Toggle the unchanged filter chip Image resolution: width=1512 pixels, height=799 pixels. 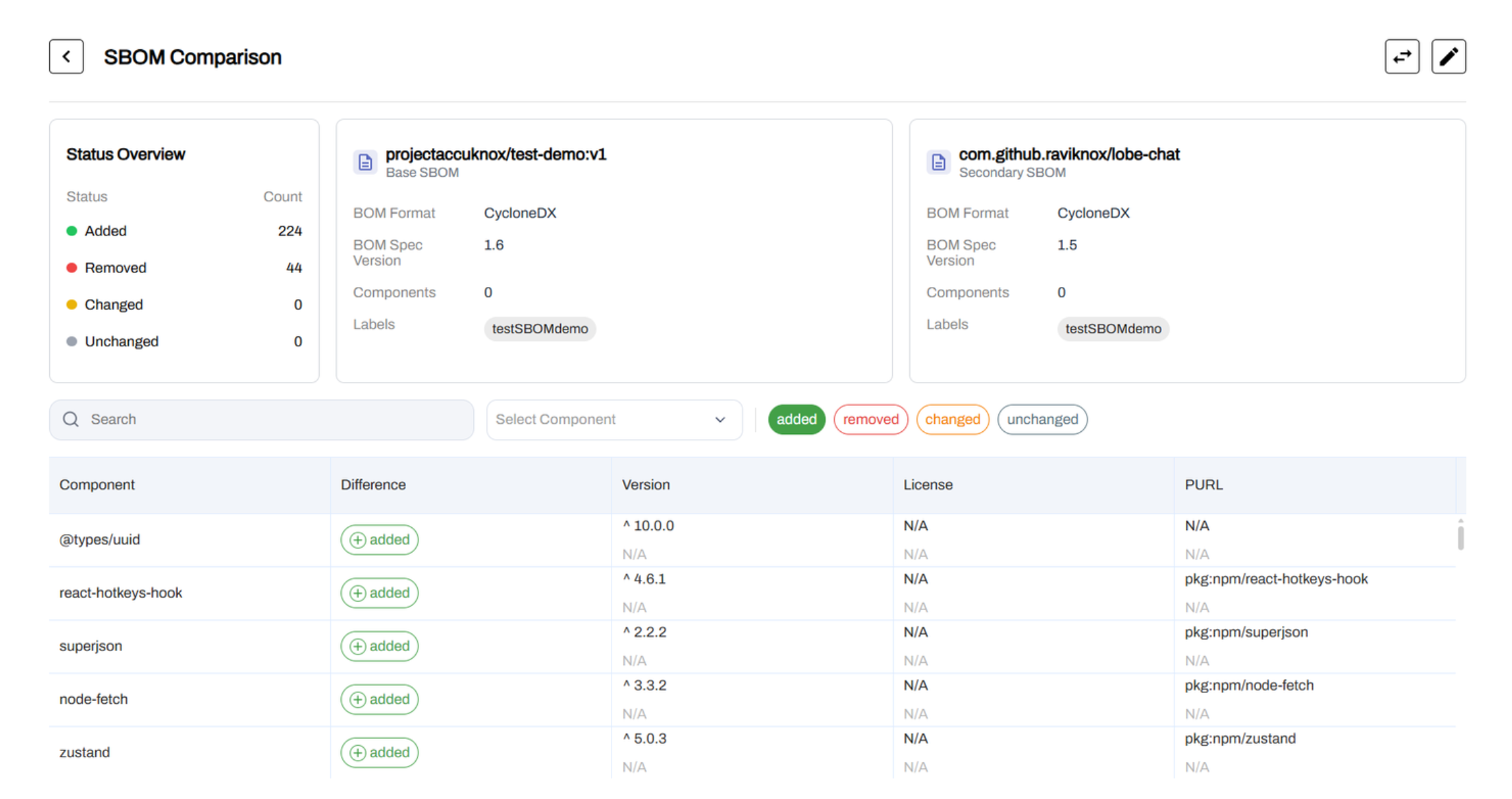(1042, 419)
